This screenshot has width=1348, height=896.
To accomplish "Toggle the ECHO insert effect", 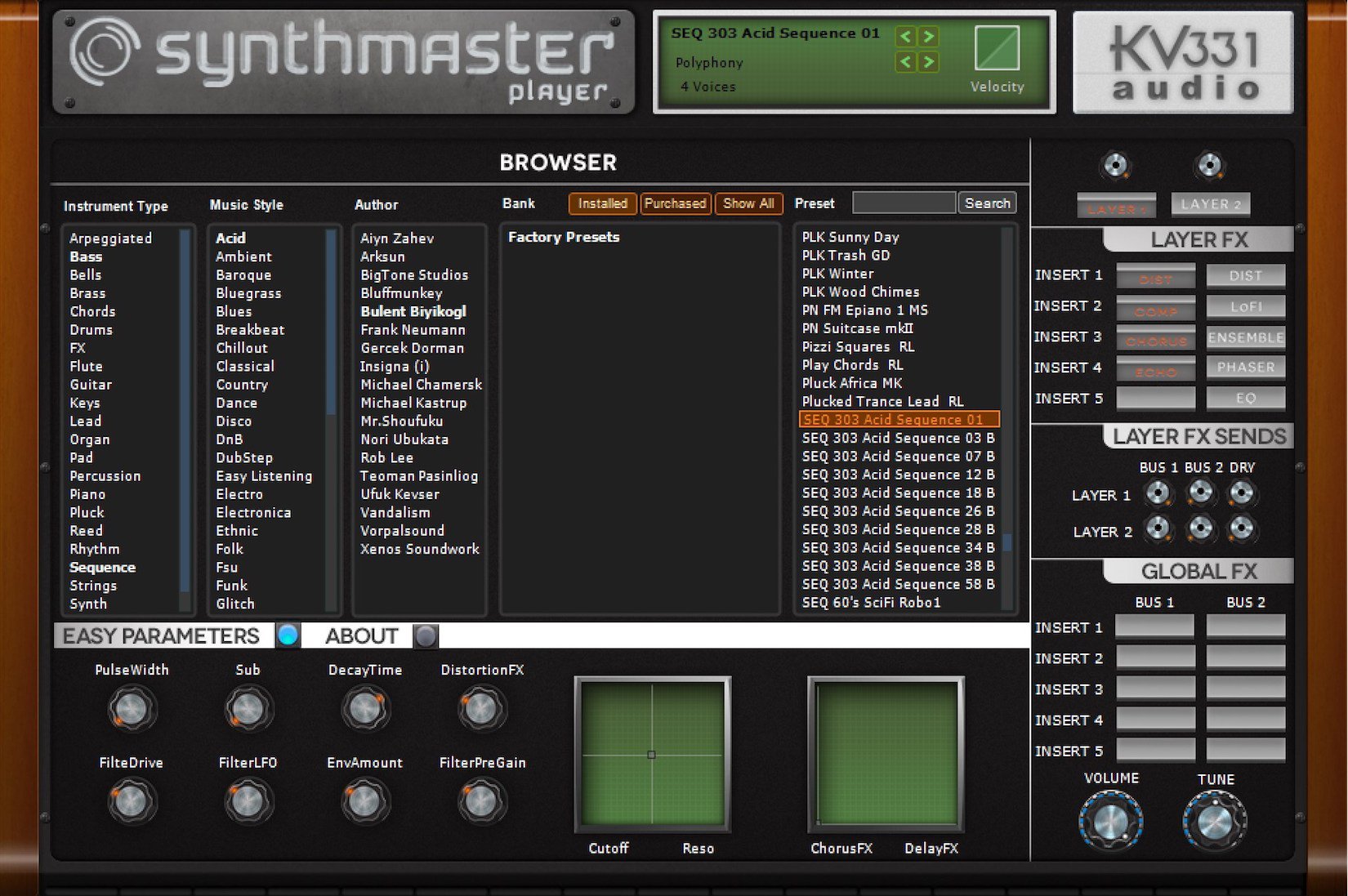I will [x=1155, y=369].
